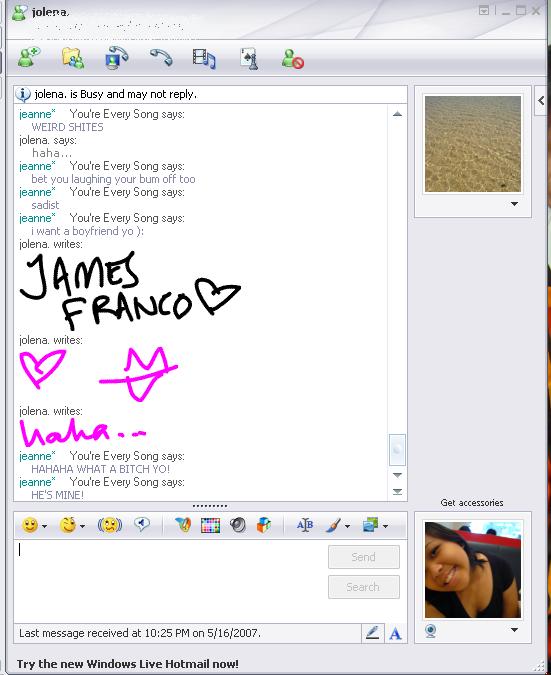Click the handwritten JAMES FRANCO message

pos(129,291)
